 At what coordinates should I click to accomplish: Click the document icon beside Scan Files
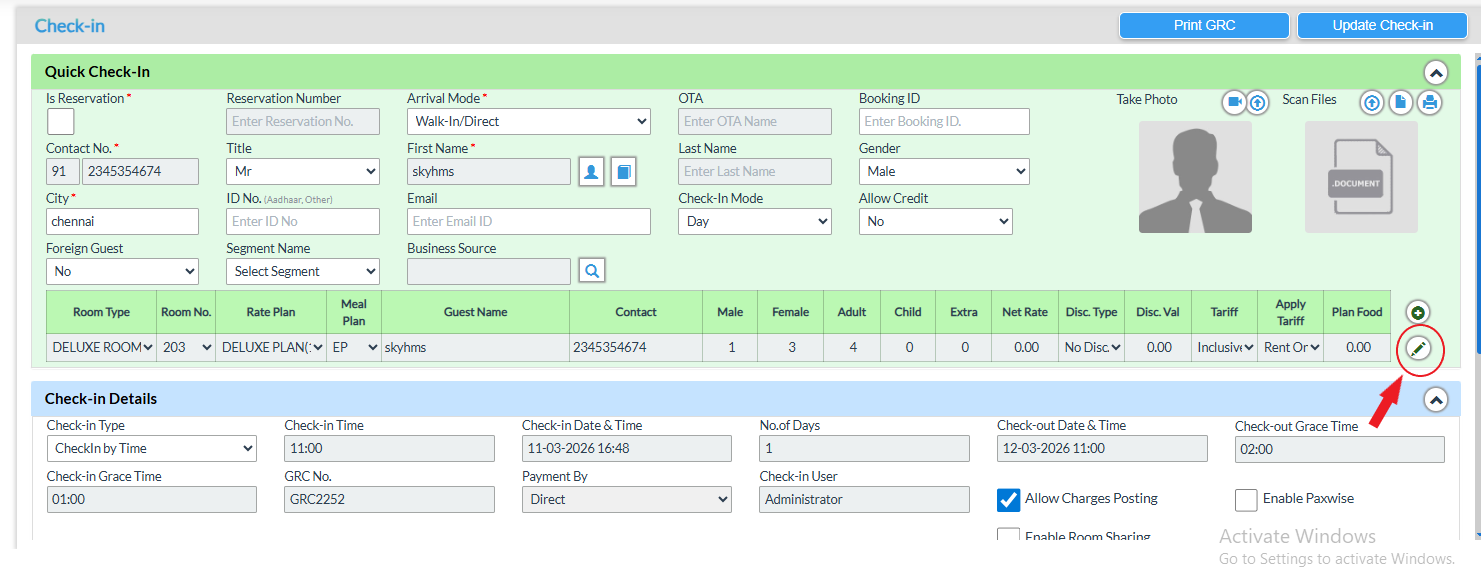click(x=1401, y=102)
